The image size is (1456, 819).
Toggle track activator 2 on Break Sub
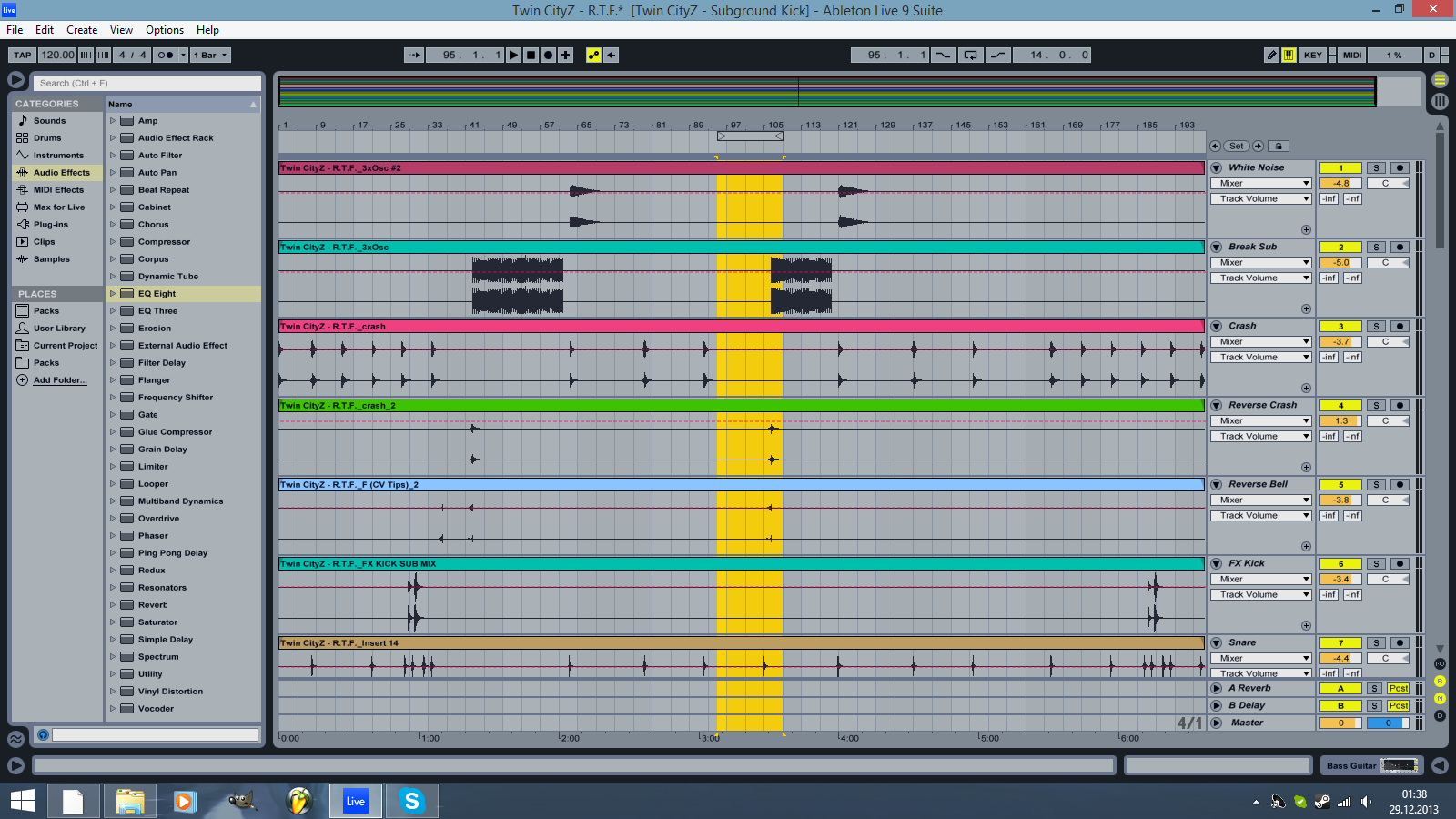(1340, 248)
